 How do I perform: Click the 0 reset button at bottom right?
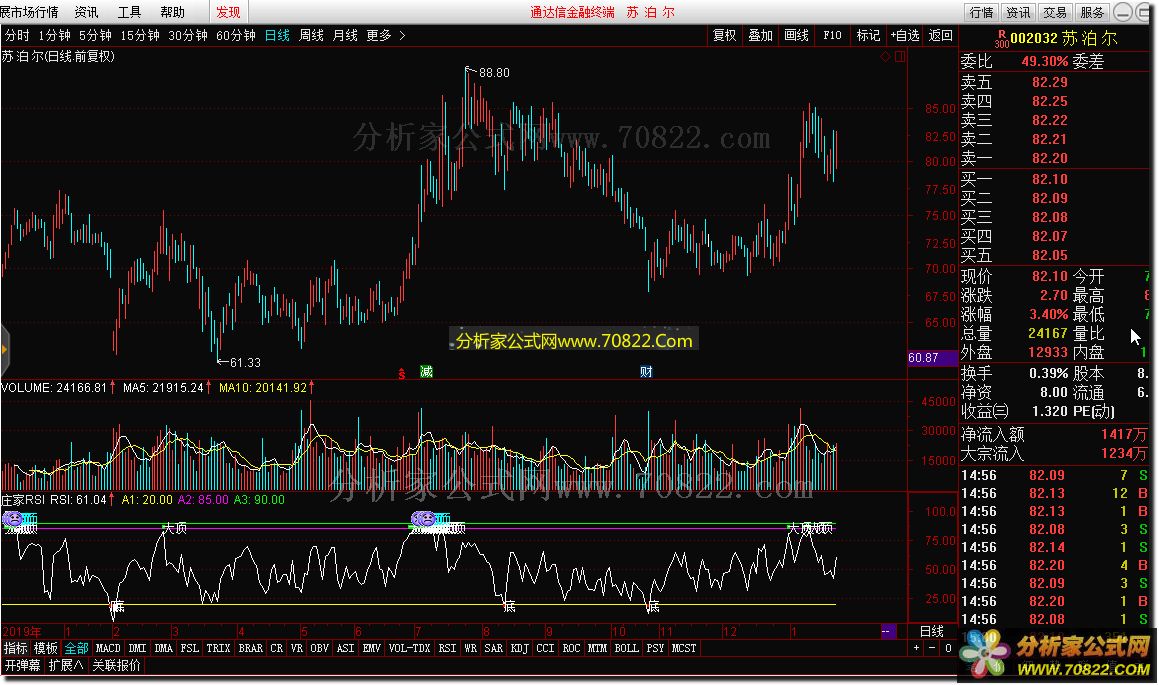pyautogui.click(x=948, y=648)
